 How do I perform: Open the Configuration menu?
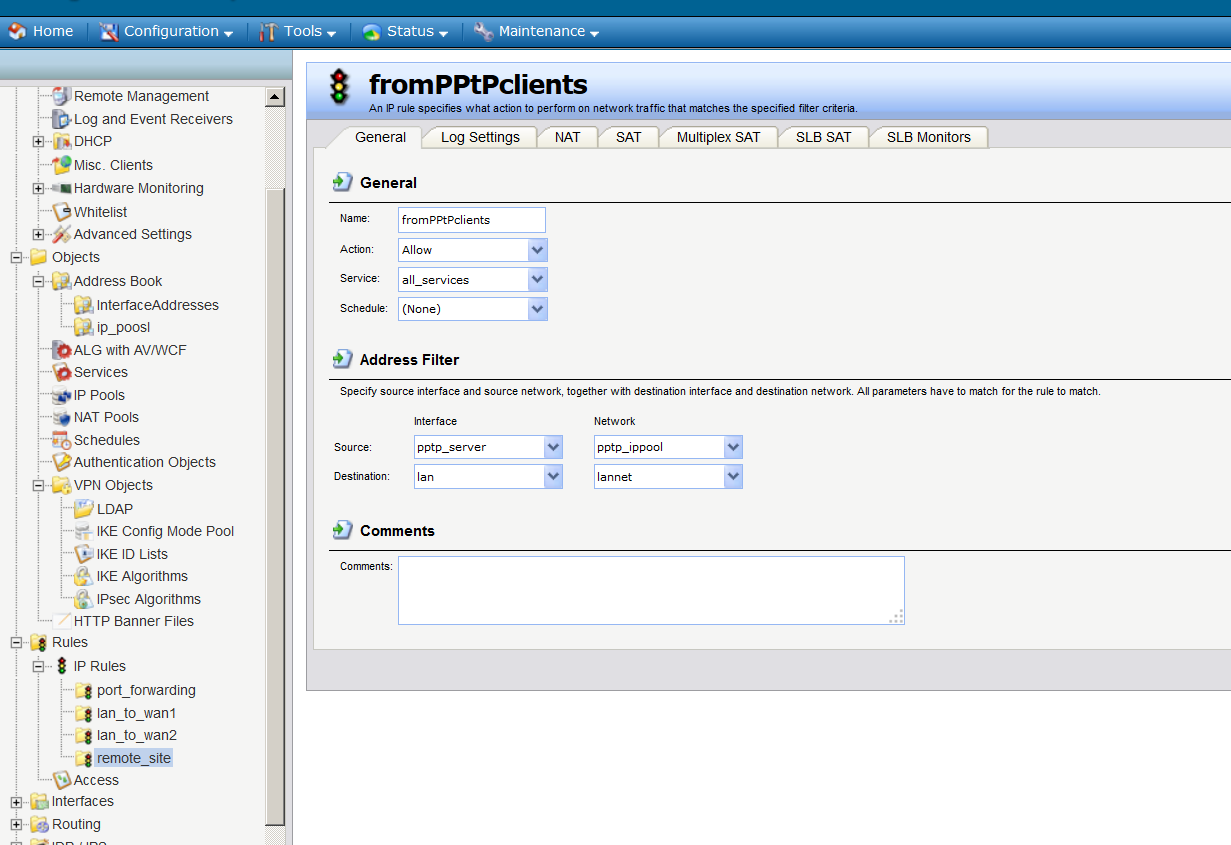point(166,31)
